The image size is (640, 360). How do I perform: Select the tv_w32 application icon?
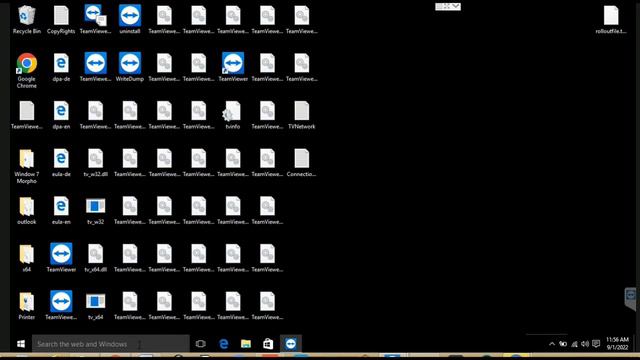coord(96,210)
